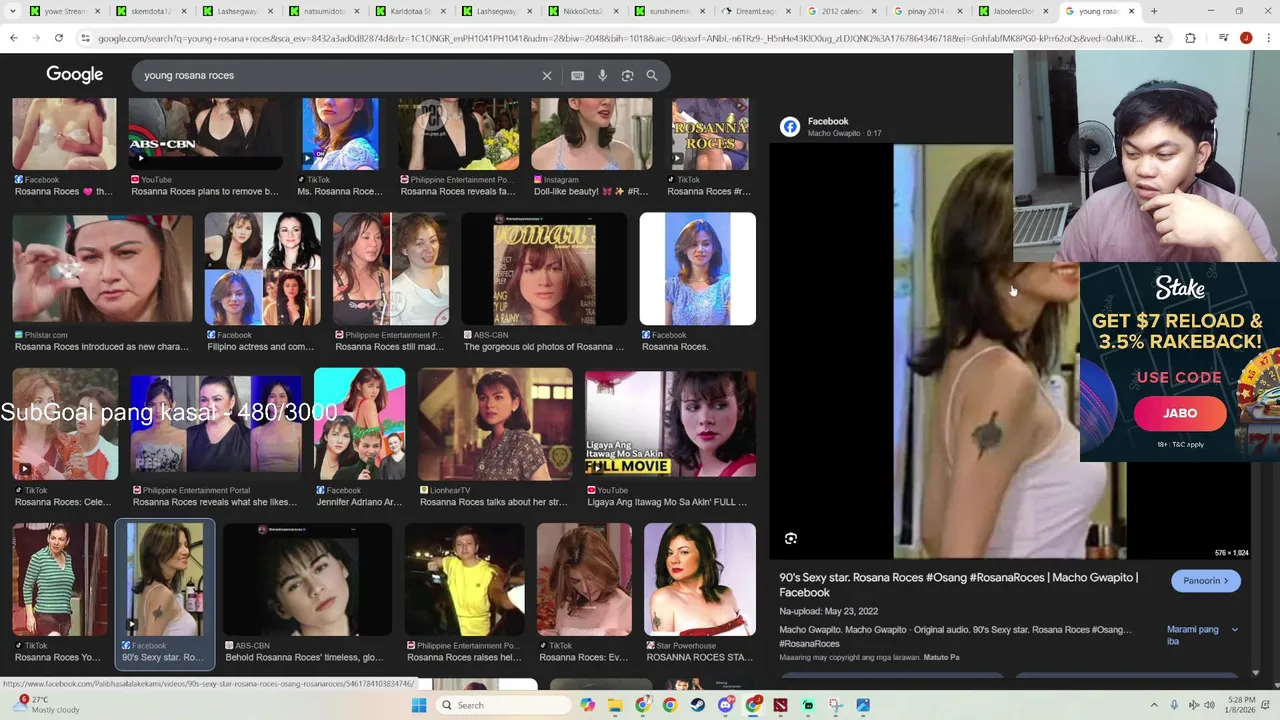
Task: Open the ROSANNA ROCES STA... Star Powerhouse thumbnail
Action: (700, 580)
